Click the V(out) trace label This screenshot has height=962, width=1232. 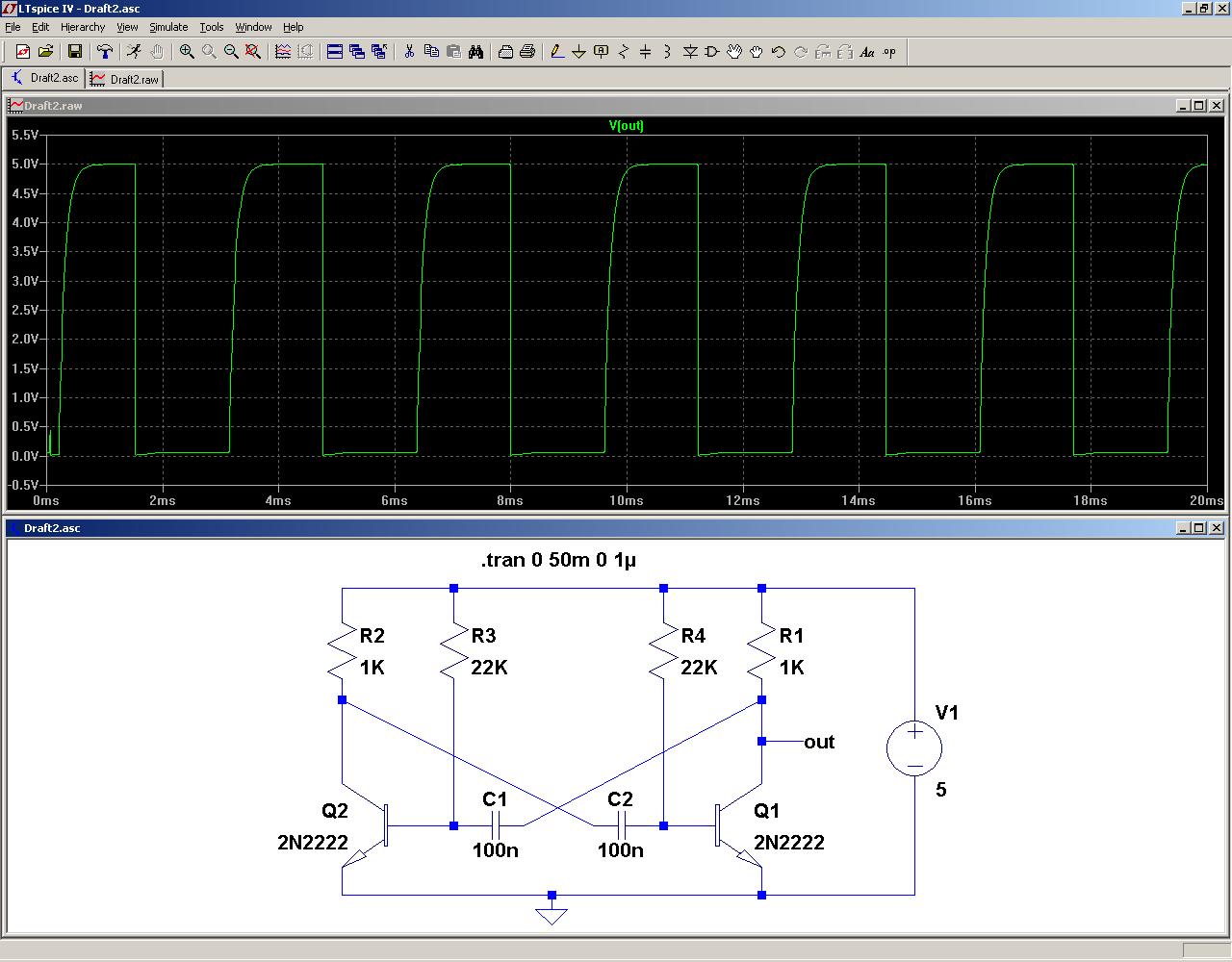point(626,125)
